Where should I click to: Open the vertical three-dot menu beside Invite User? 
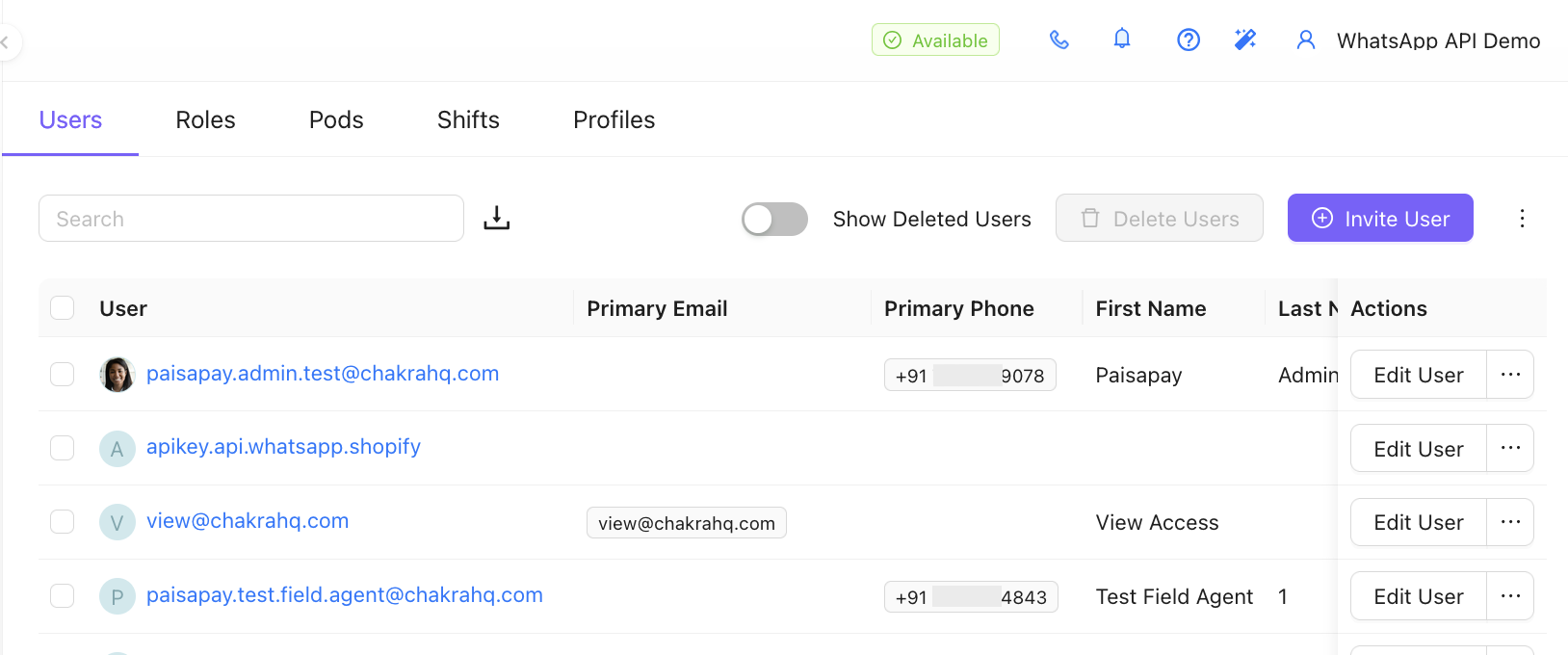(1522, 218)
